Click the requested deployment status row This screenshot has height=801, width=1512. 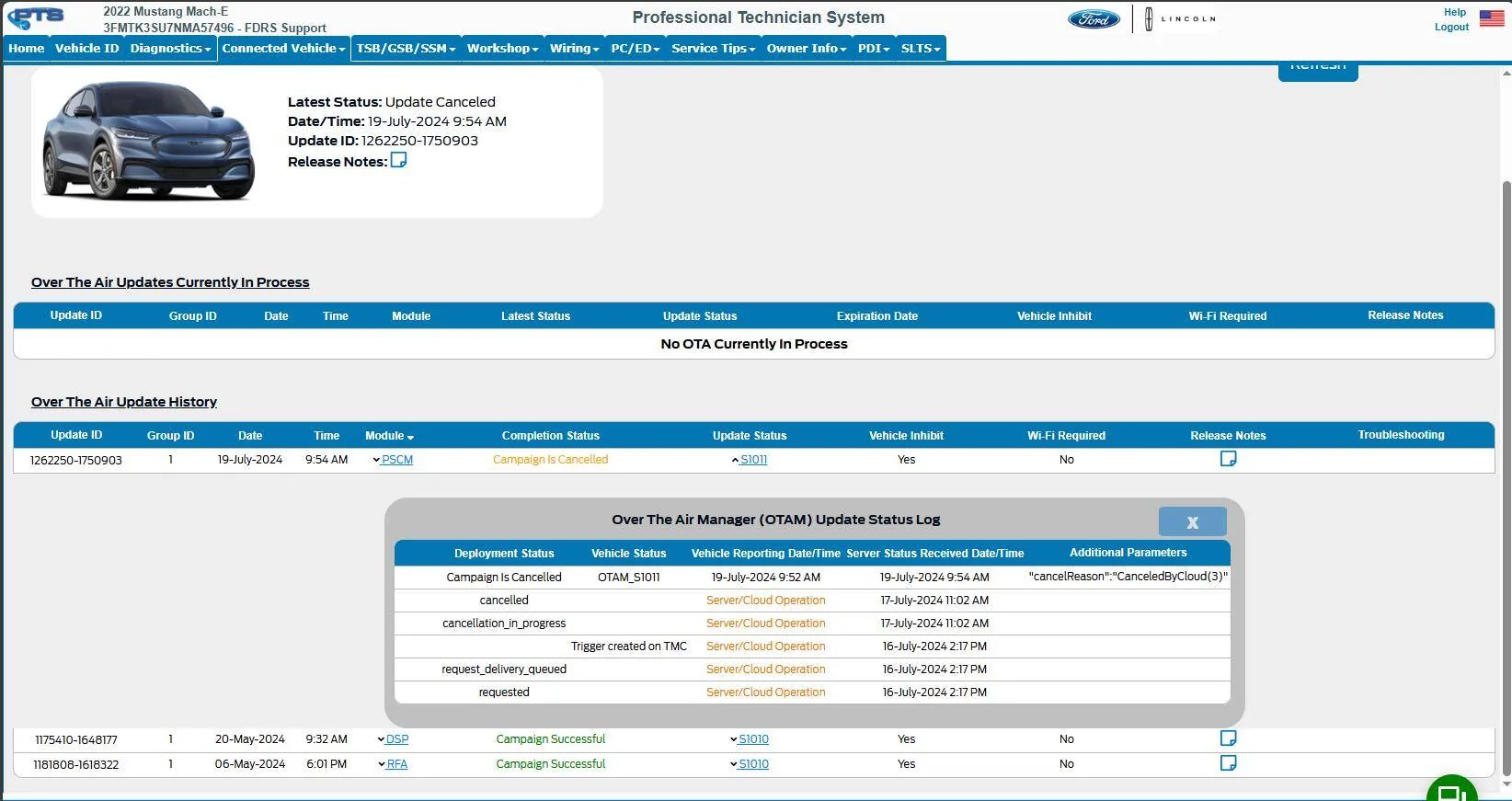point(504,692)
